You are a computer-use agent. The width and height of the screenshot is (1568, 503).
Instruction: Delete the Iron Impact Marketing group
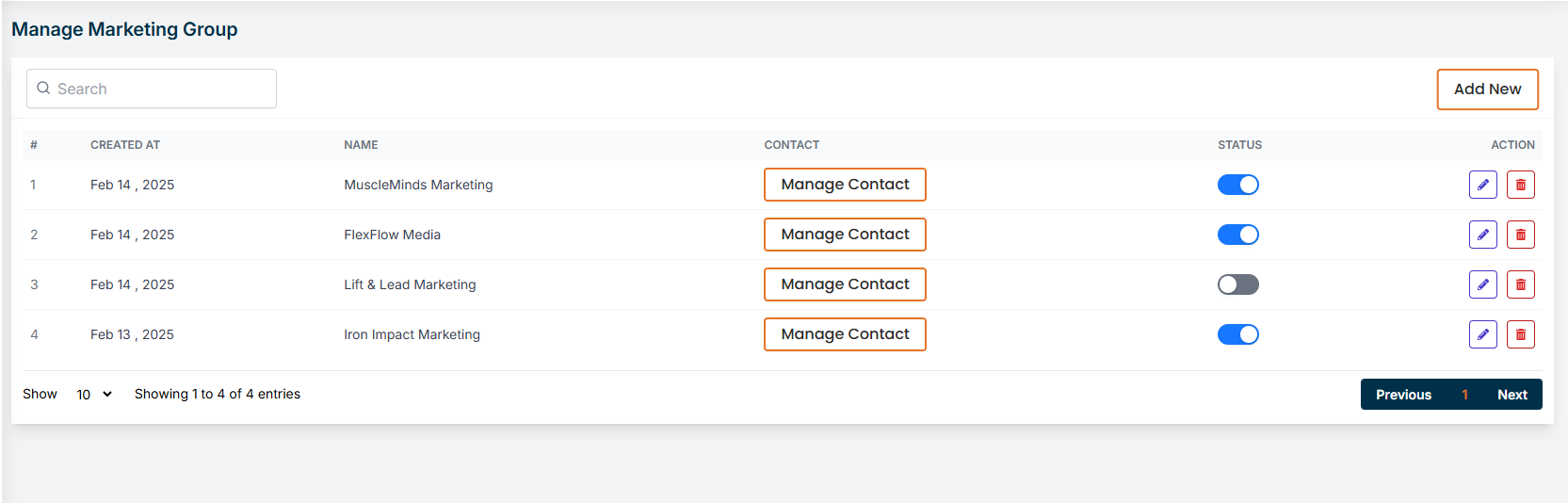pyautogui.click(x=1520, y=334)
